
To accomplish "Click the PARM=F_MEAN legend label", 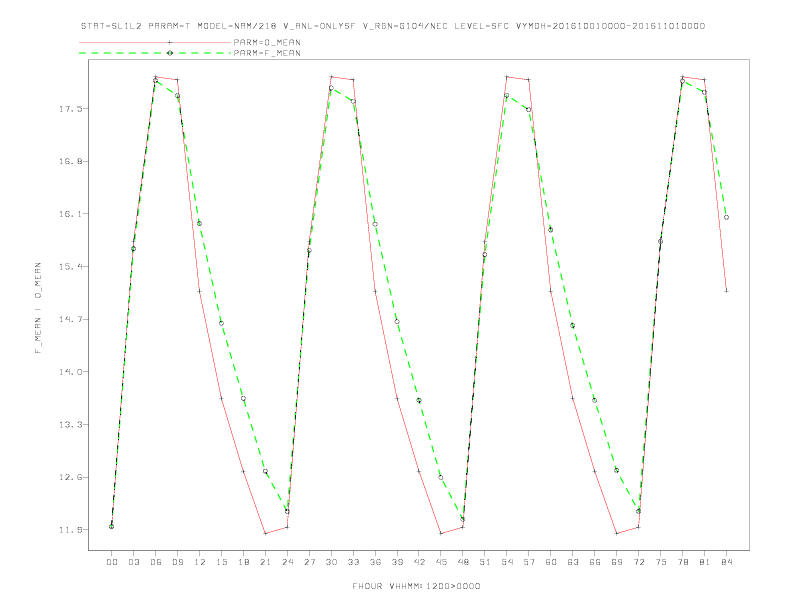I will [267, 53].
